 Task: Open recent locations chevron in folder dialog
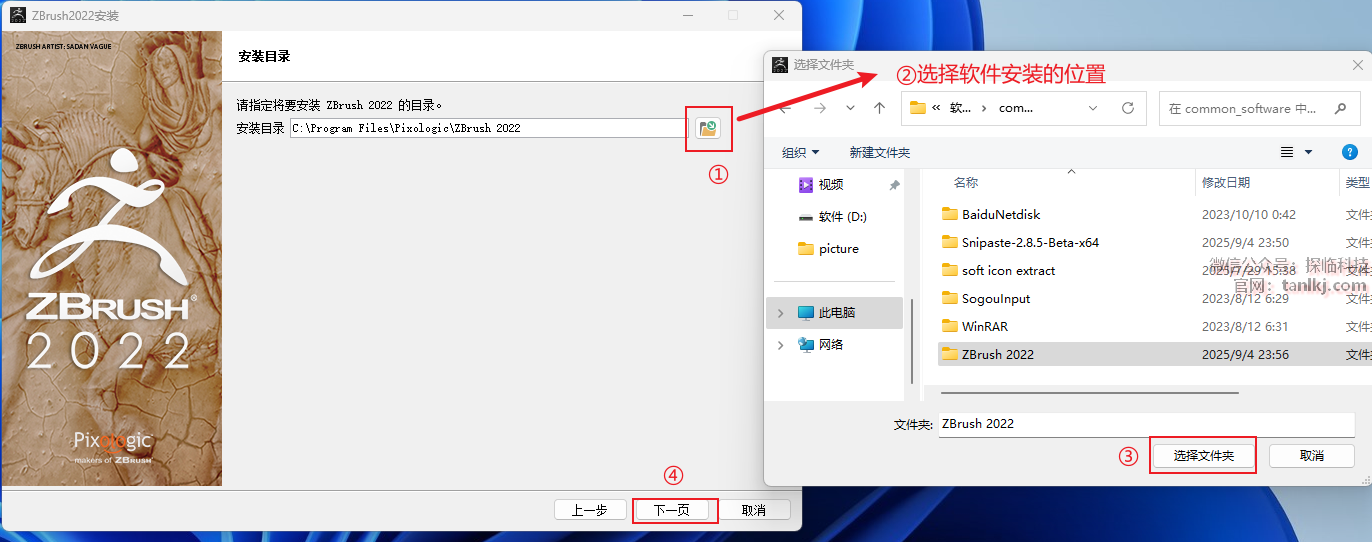point(850,108)
